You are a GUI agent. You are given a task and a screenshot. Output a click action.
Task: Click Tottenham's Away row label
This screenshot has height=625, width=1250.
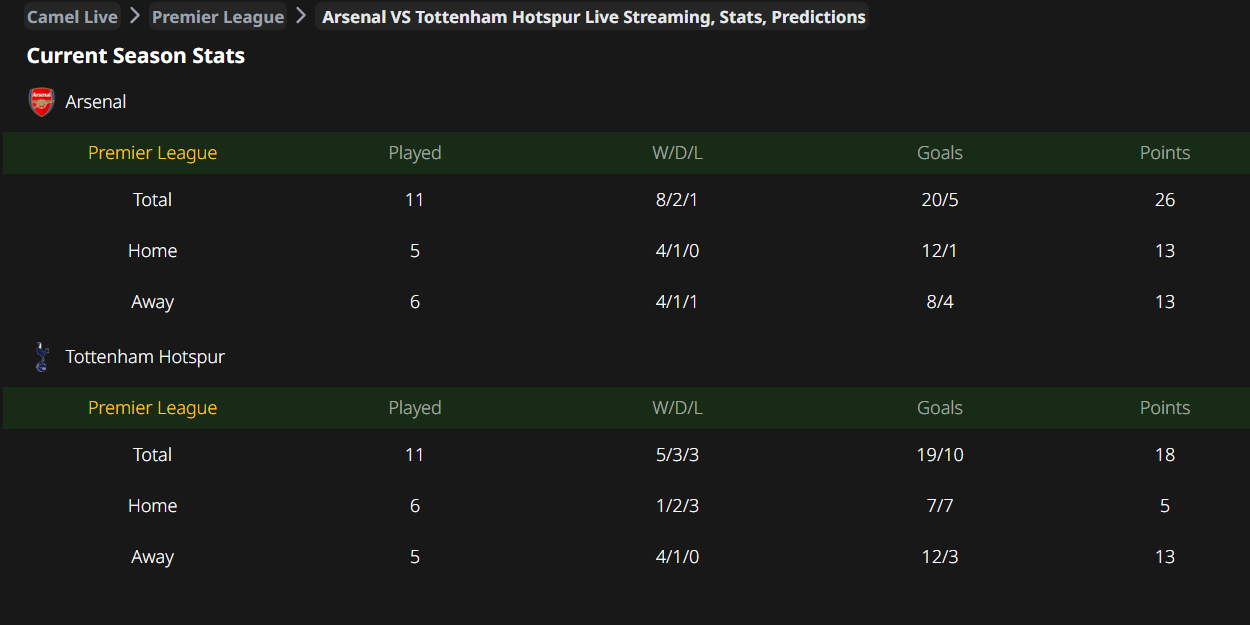coord(152,557)
